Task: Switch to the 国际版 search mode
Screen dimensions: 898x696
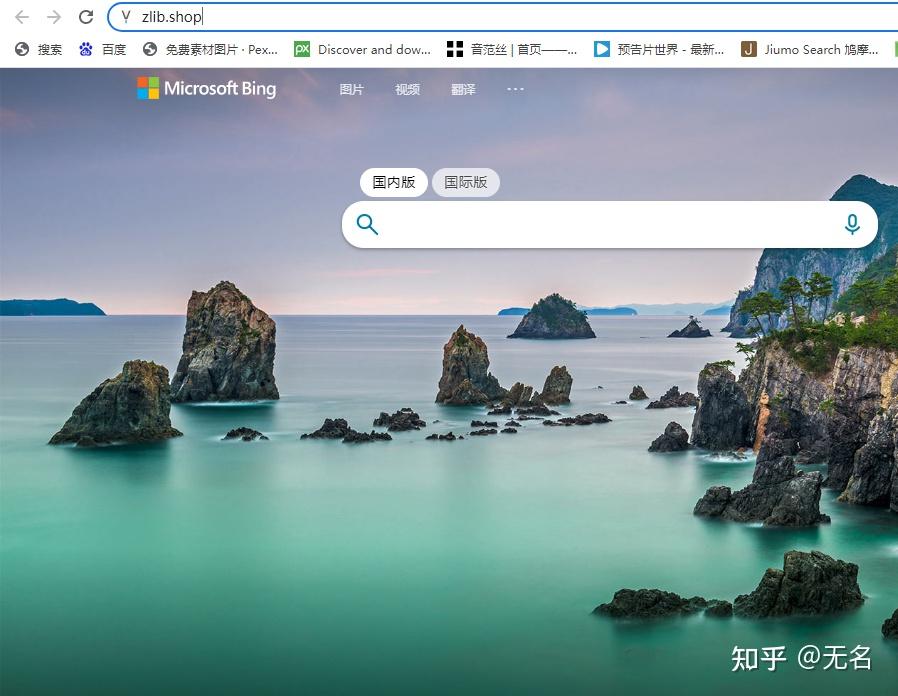Action: [466, 182]
